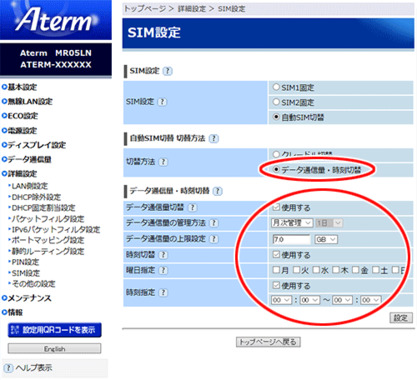This screenshot has height=380, width=417.
Task: Open help for 自動SIM切替 切替方法 heading
Action: coord(214,138)
